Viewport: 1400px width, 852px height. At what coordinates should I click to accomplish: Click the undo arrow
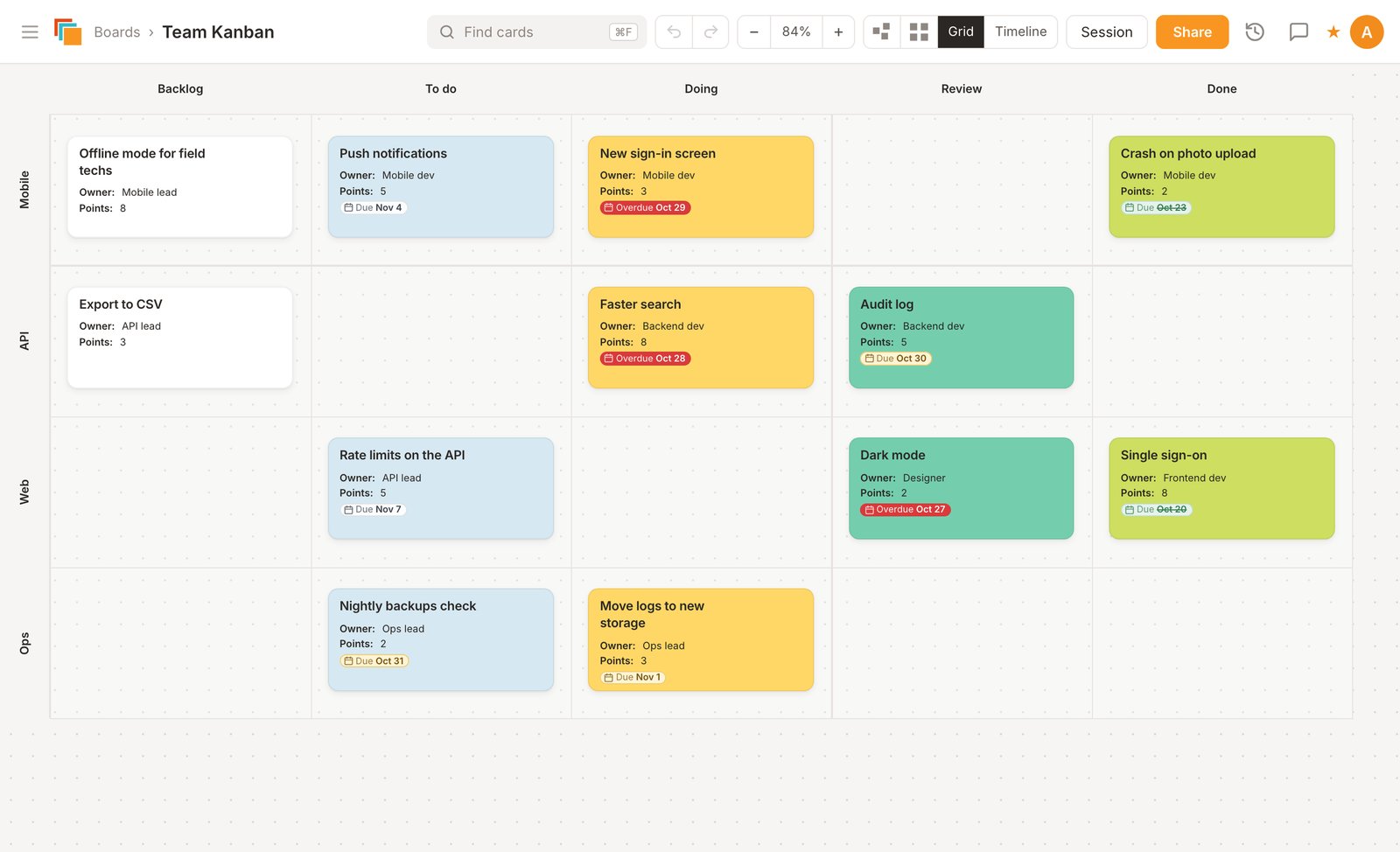coord(674,32)
